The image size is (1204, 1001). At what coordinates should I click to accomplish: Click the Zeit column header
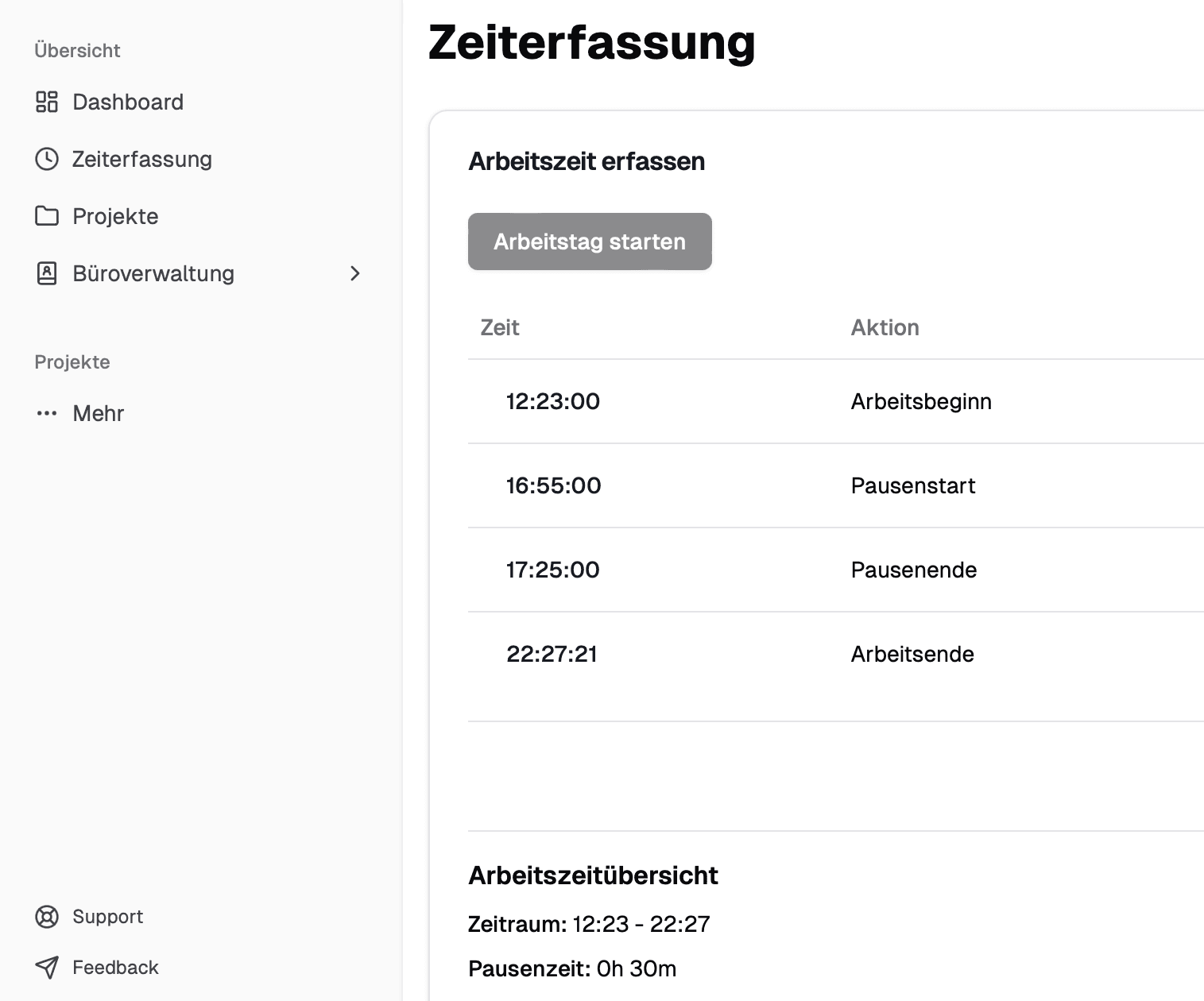[x=500, y=327]
